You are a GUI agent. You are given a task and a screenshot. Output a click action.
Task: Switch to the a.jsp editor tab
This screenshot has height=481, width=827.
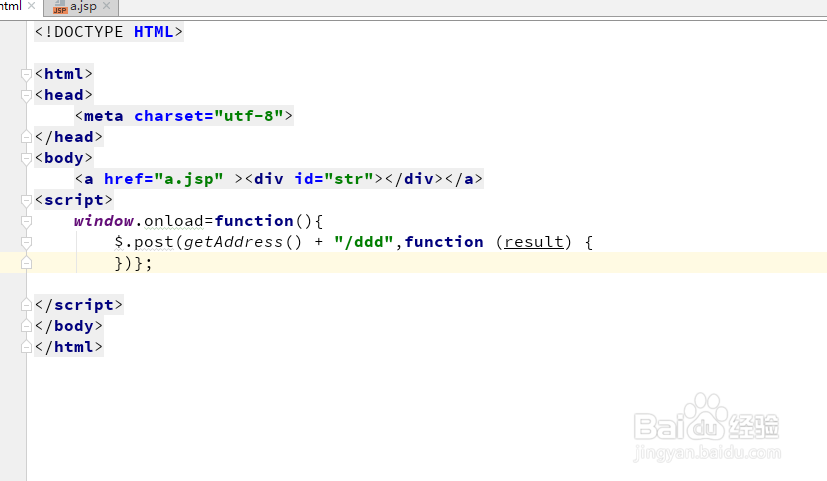pyautogui.click(x=82, y=7)
